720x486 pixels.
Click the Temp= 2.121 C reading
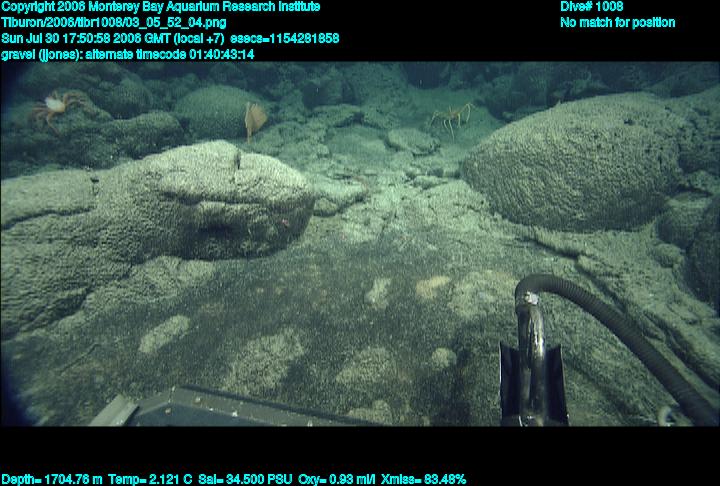(x=150, y=479)
